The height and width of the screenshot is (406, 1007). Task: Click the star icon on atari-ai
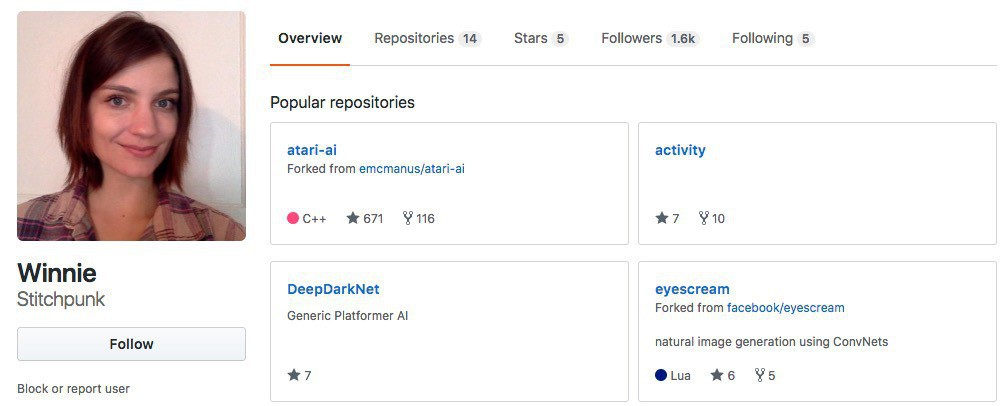tap(353, 218)
